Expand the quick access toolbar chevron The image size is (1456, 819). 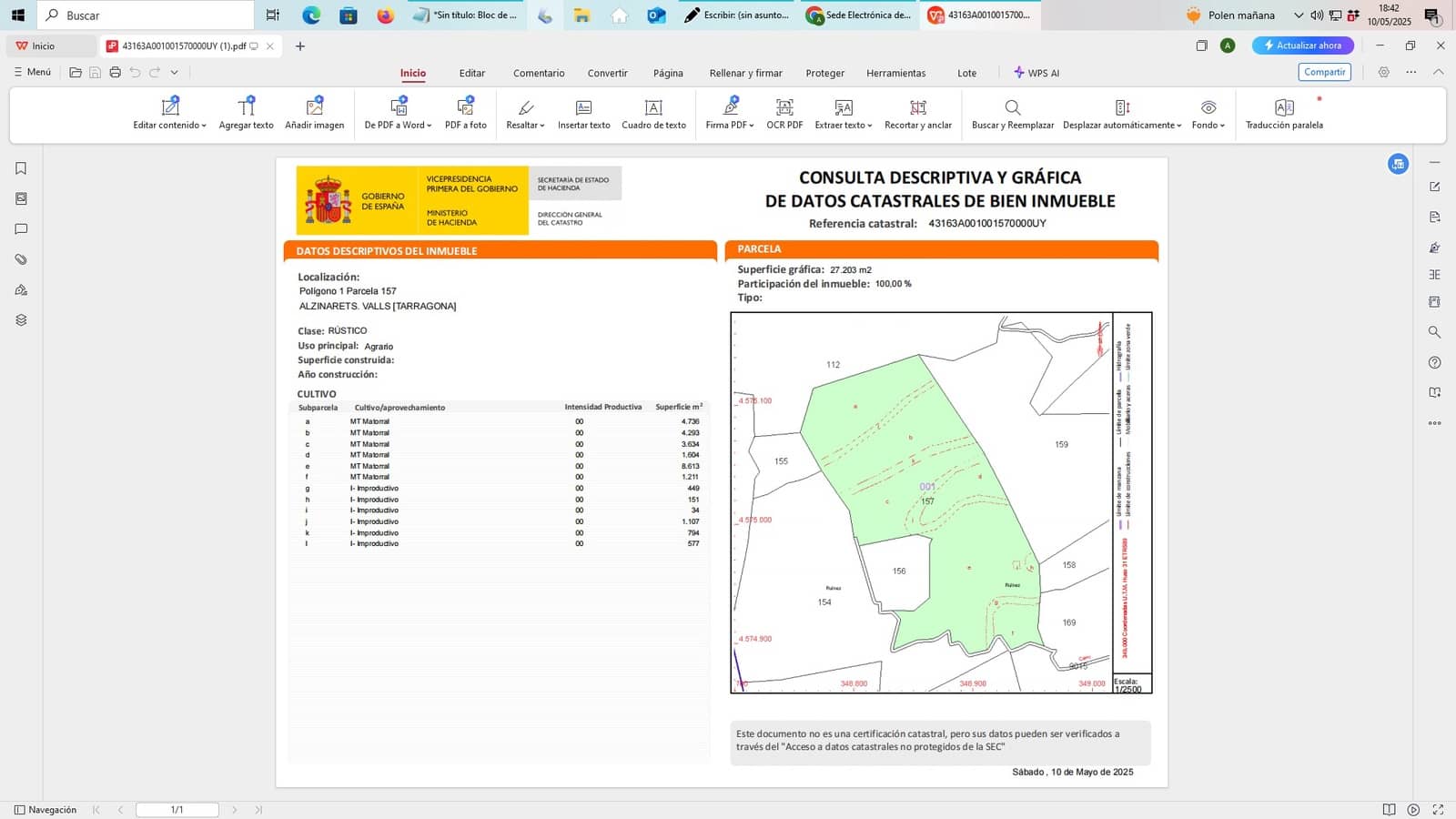(174, 72)
